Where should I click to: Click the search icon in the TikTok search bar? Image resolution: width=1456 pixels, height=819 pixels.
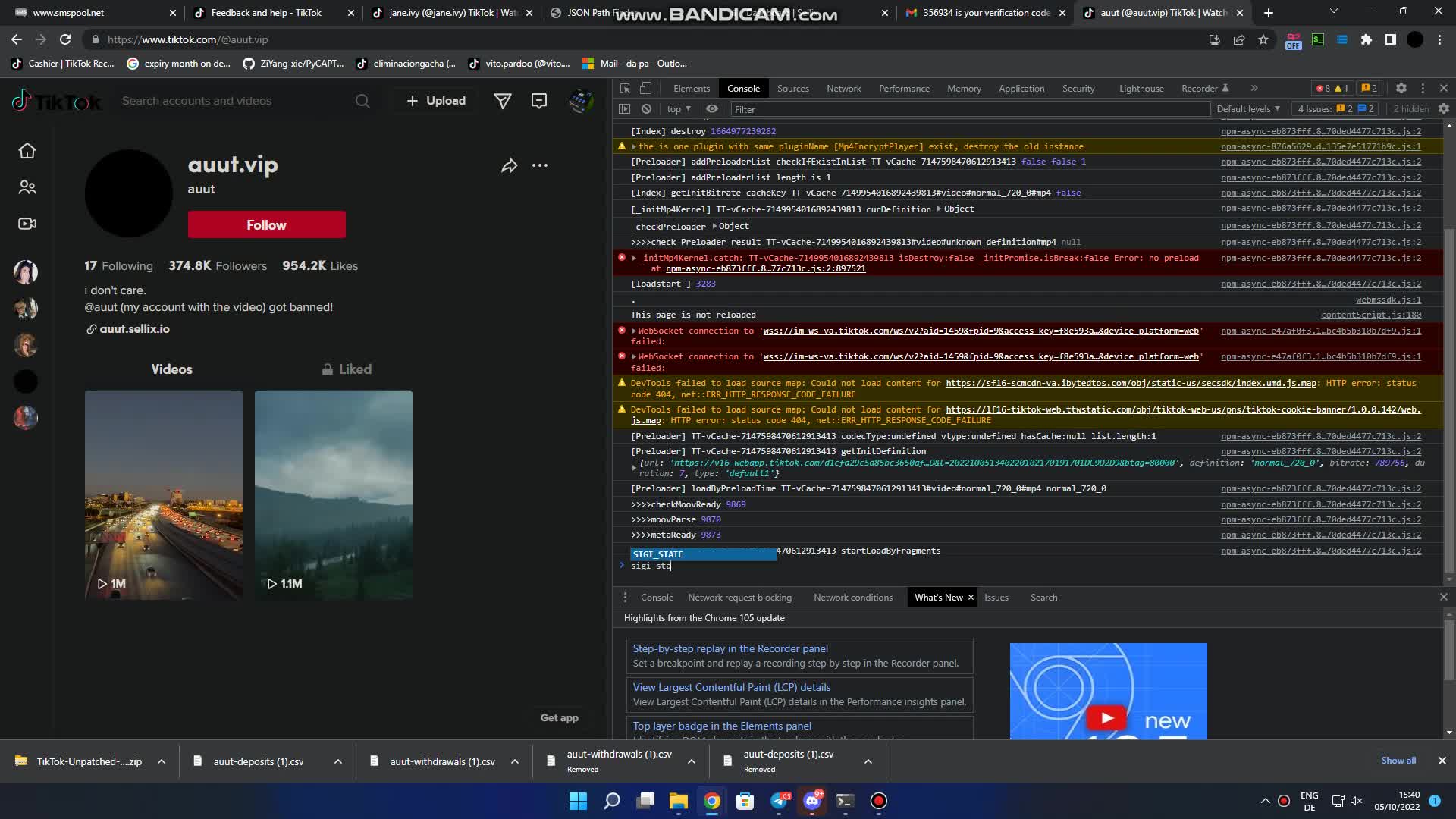coord(362,100)
